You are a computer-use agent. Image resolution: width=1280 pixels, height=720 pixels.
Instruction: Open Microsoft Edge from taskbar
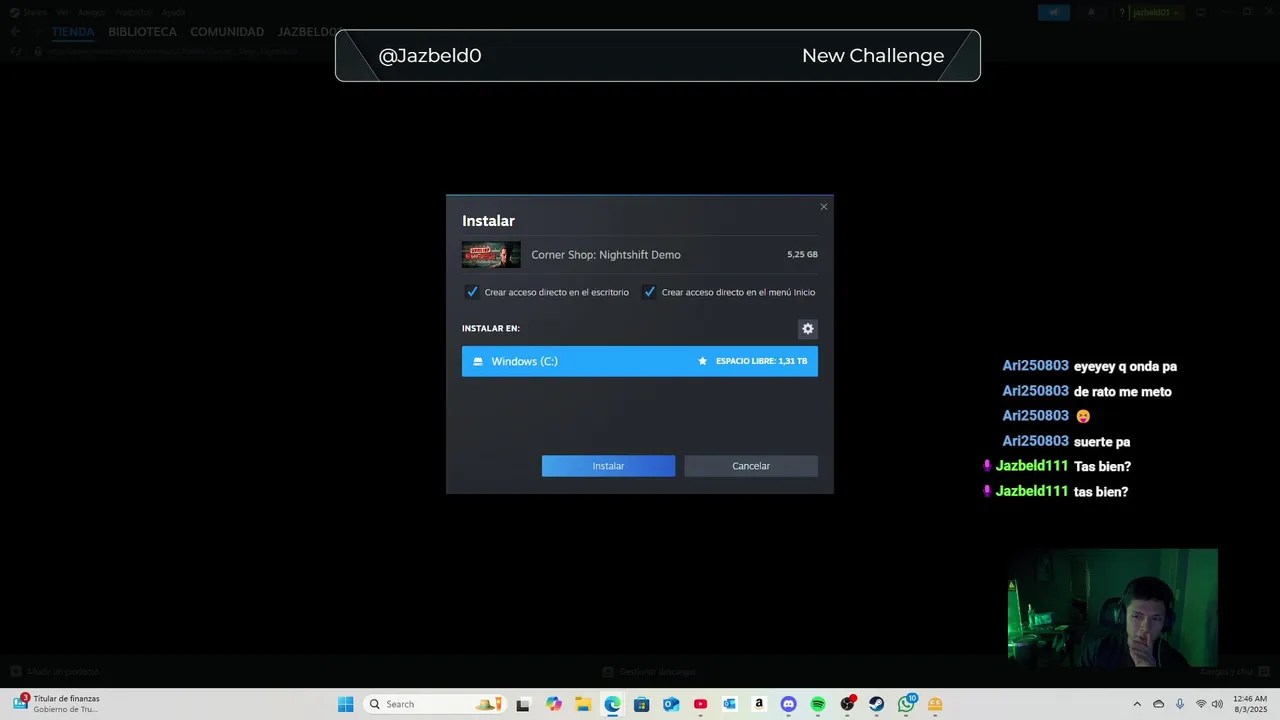(612, 704)
